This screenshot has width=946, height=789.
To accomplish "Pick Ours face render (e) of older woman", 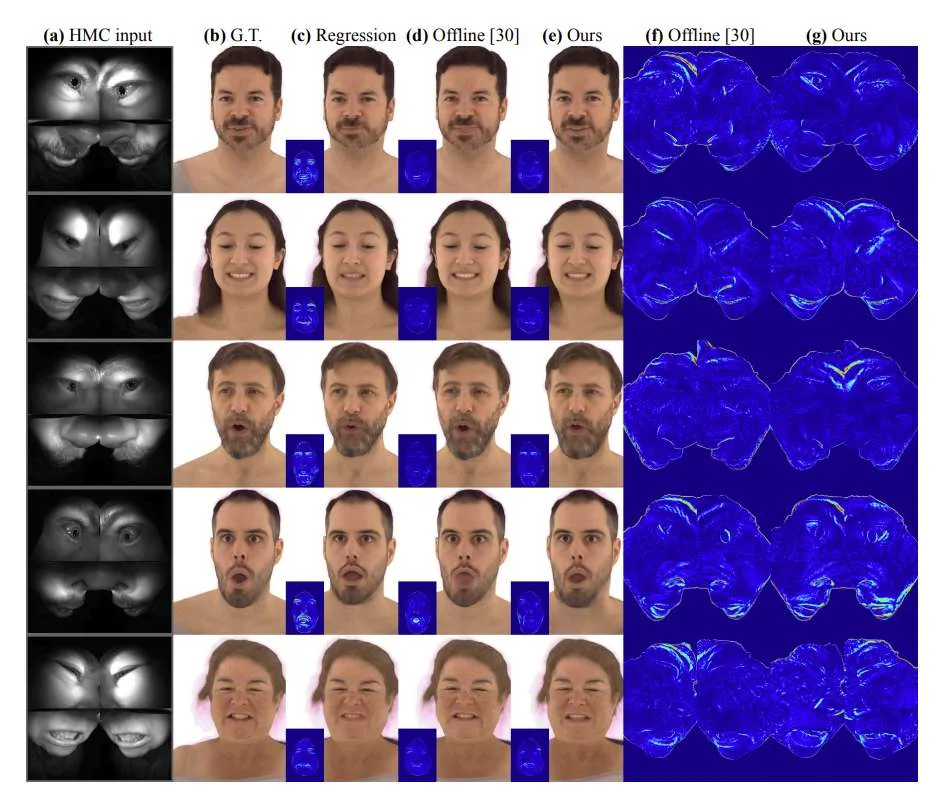I will [x=584, y=708].
